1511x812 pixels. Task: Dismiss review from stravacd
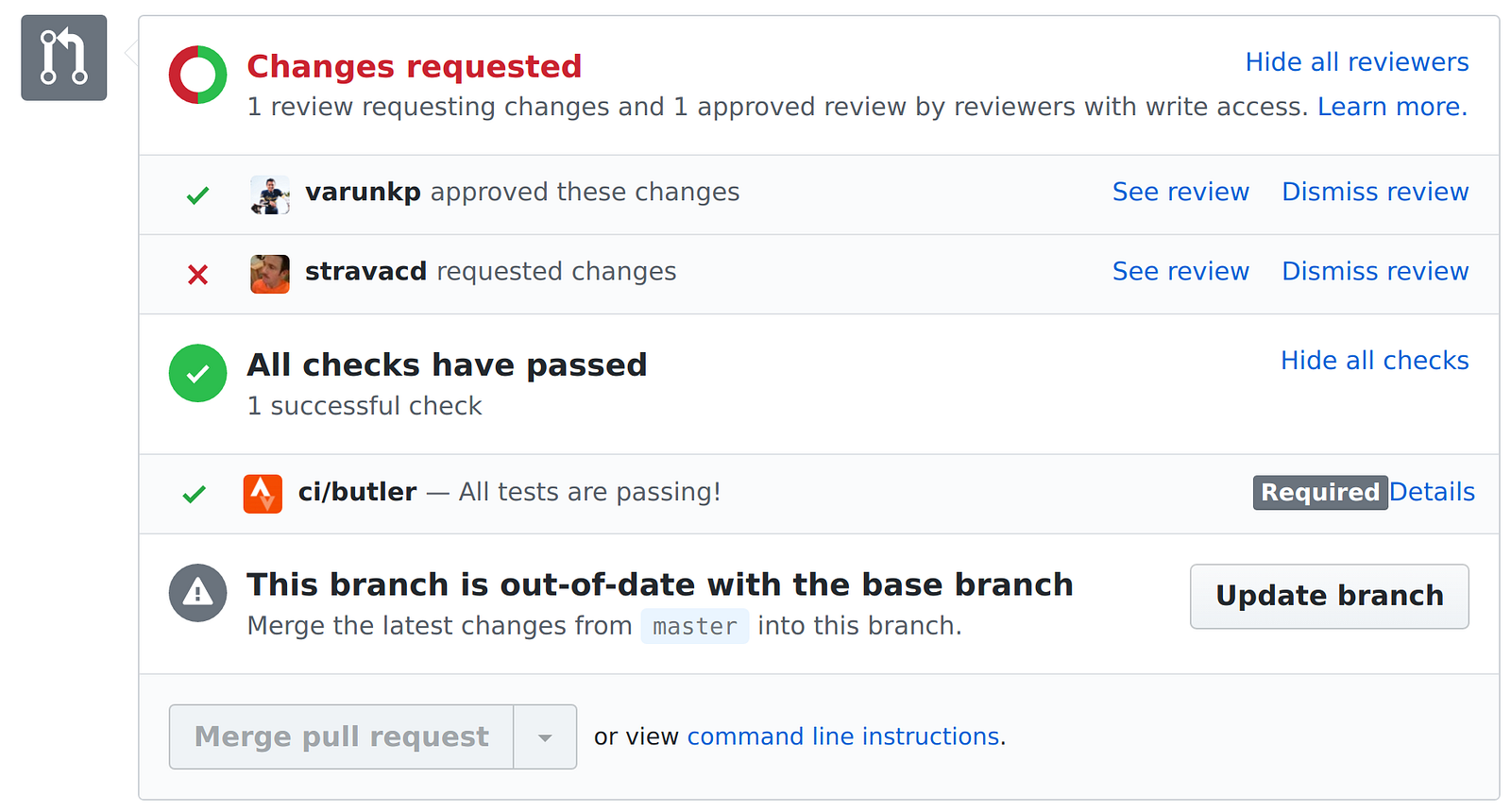1375,271
